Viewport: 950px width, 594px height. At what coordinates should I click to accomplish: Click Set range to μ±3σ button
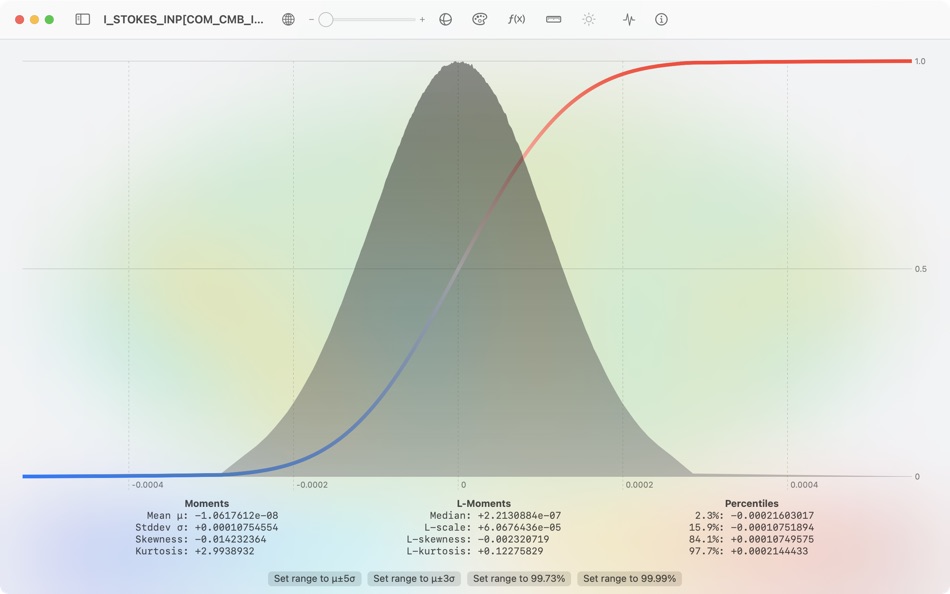[414, 578]
